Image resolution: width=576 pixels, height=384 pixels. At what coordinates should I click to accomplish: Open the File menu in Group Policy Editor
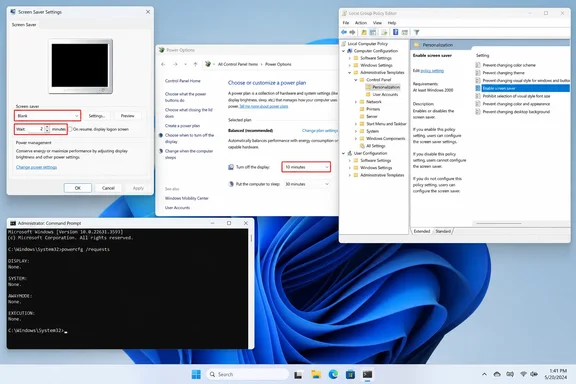point(346,23)
